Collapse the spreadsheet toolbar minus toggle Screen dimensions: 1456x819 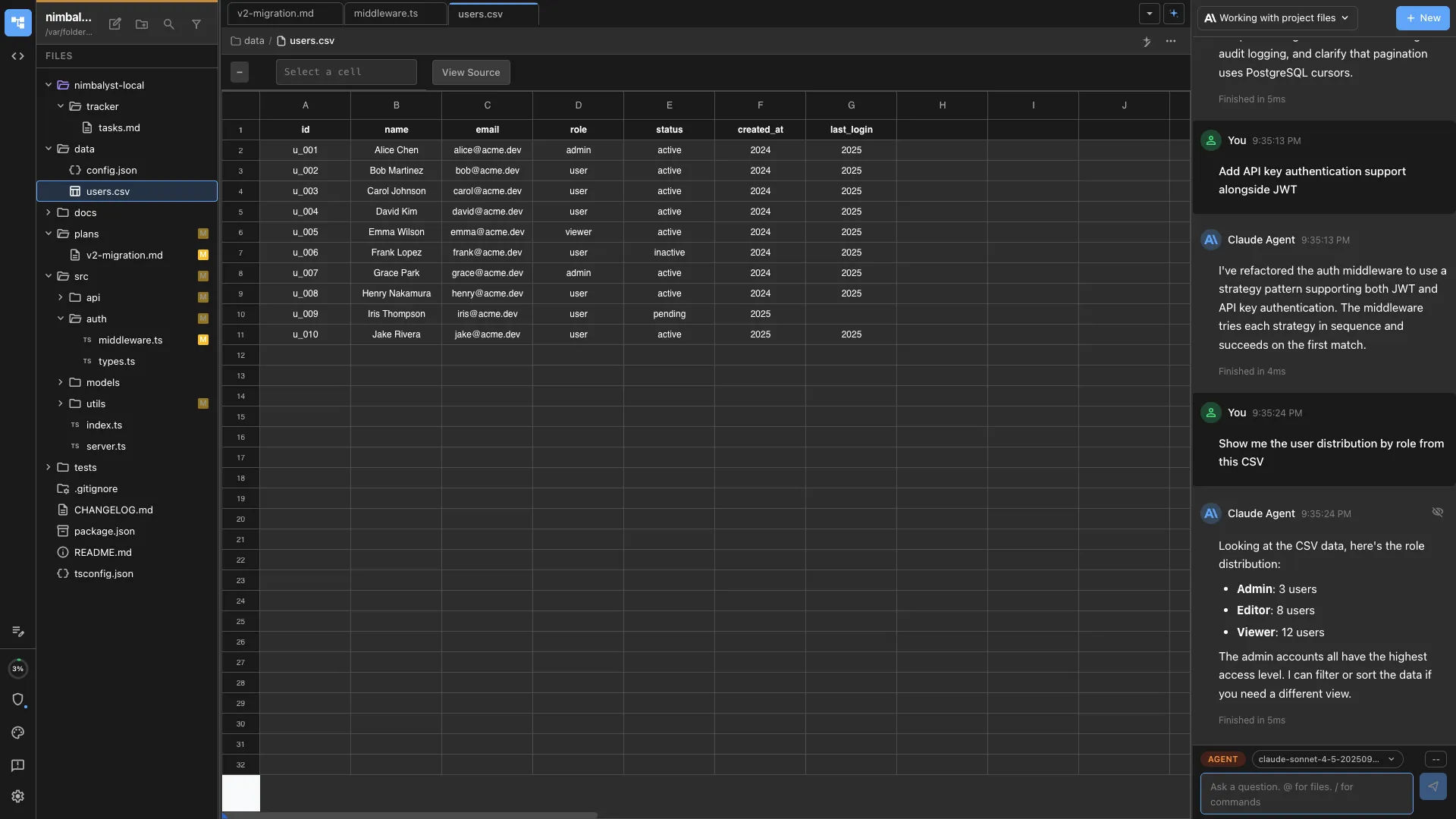pyautogui.click(x=240, y=72)
